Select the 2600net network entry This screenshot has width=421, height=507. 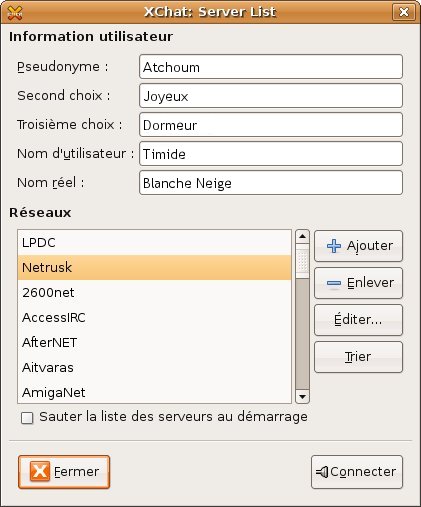pyautogui.click(x=154, y=293)
